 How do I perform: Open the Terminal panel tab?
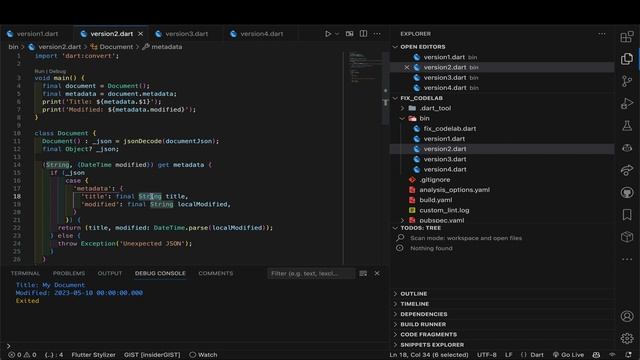point(25,273)
